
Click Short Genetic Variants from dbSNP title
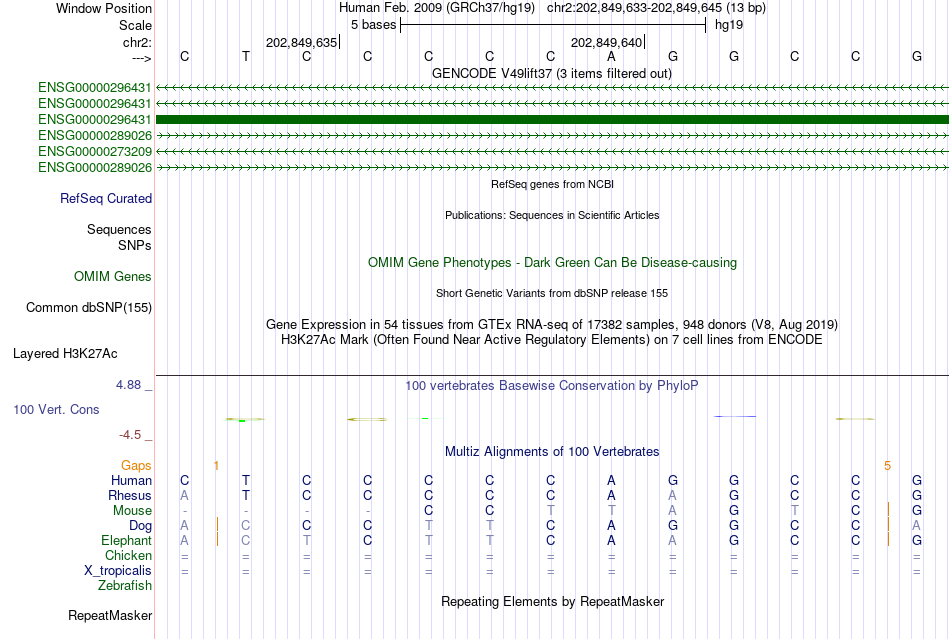pos(552,293)
